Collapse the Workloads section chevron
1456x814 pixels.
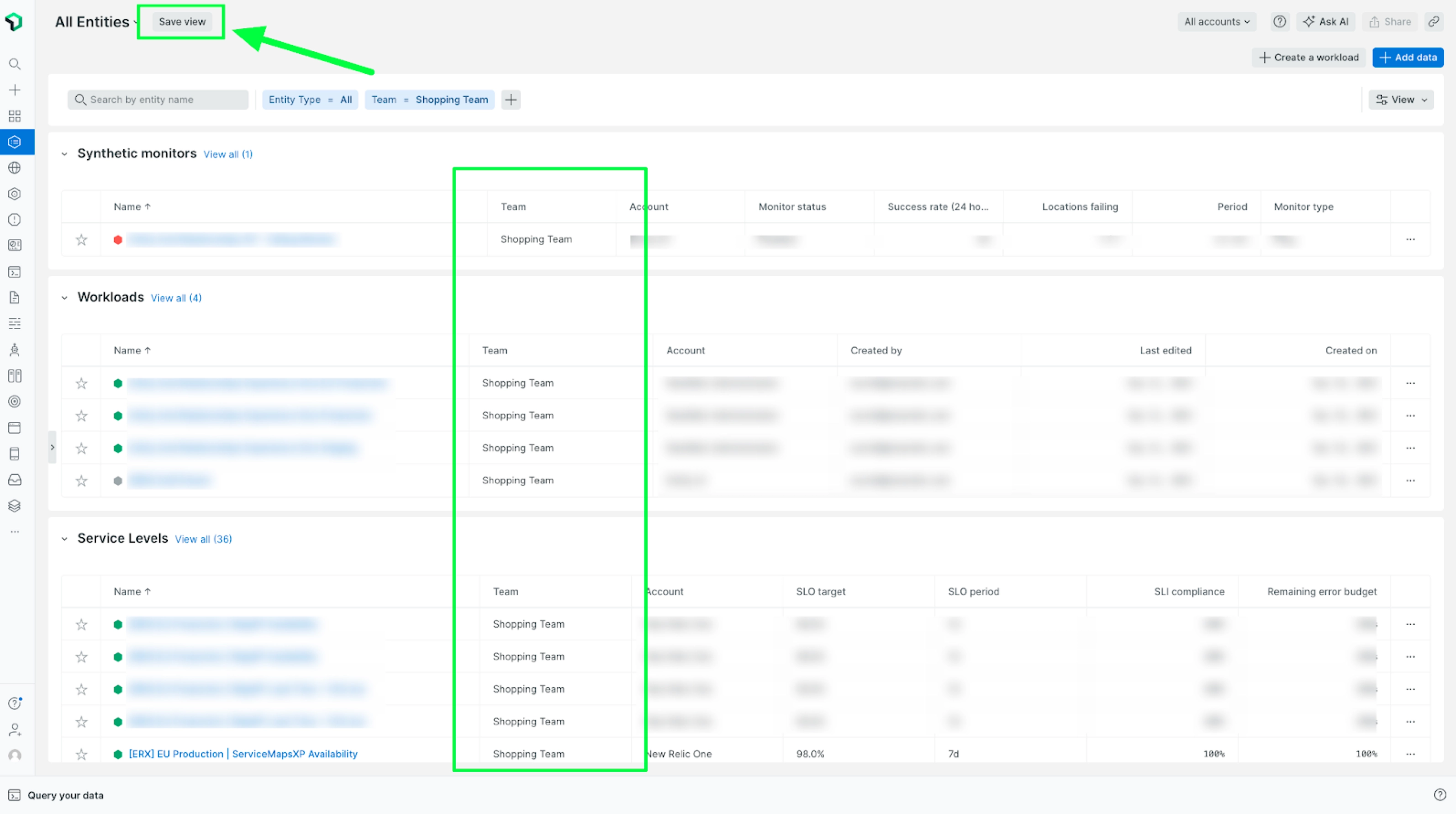[64, 297]
